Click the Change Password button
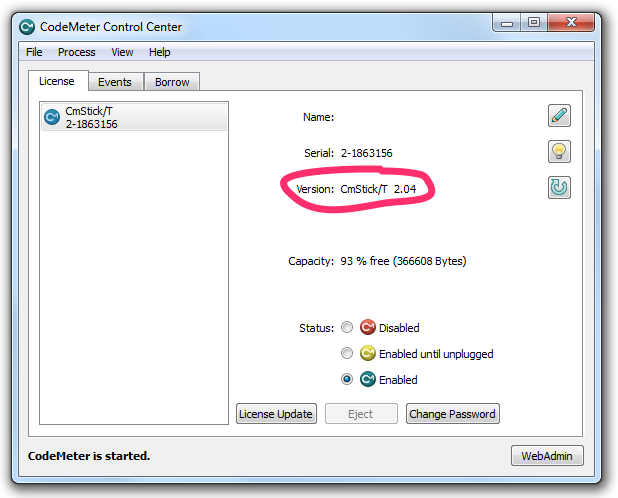Viewport: 618px width, 498px height. [x=452, y=414]
